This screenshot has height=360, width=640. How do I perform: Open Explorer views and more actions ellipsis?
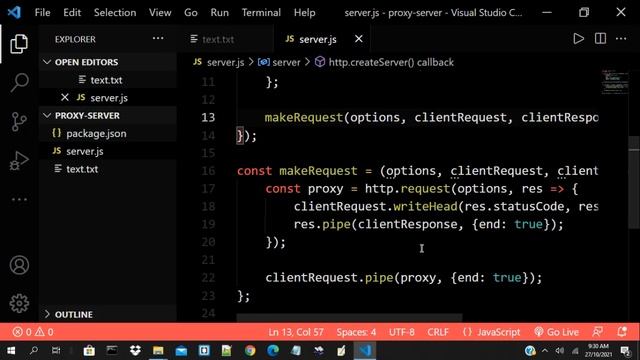(x=158, y=39)
